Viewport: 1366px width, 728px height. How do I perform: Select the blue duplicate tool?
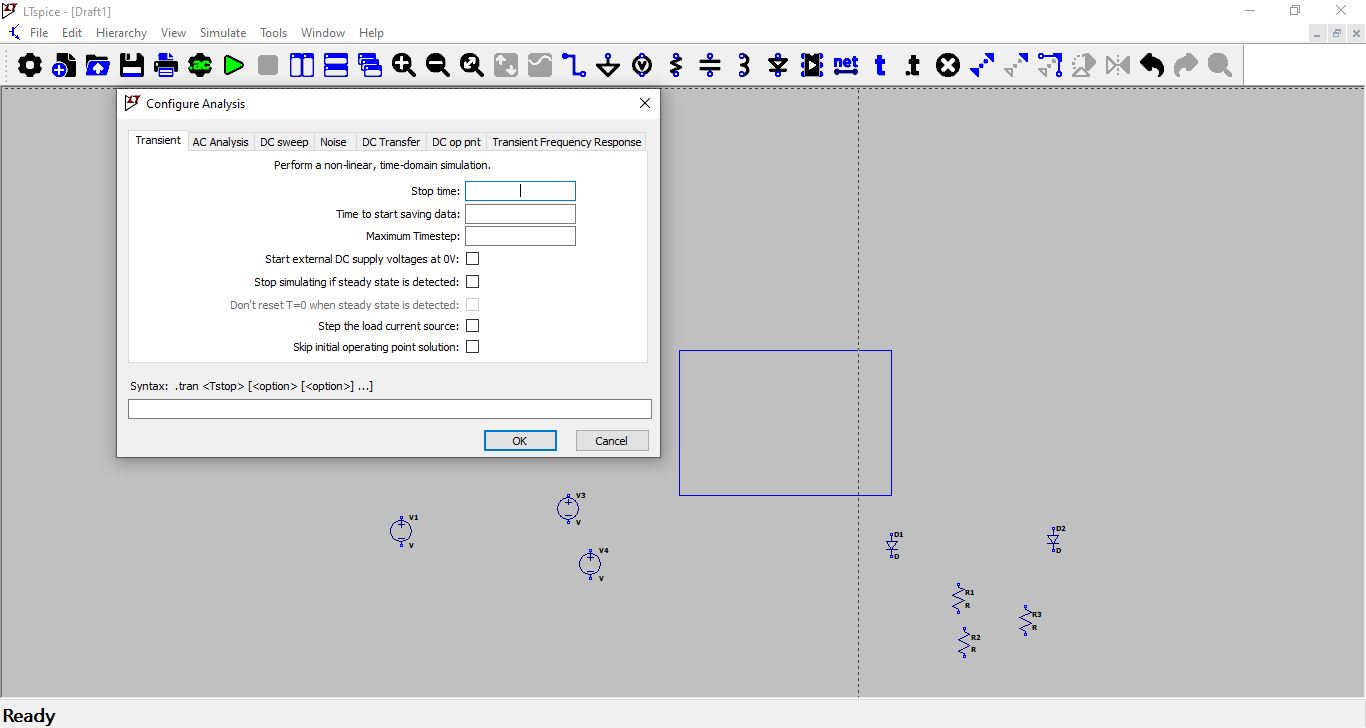(x=982, y=66)
